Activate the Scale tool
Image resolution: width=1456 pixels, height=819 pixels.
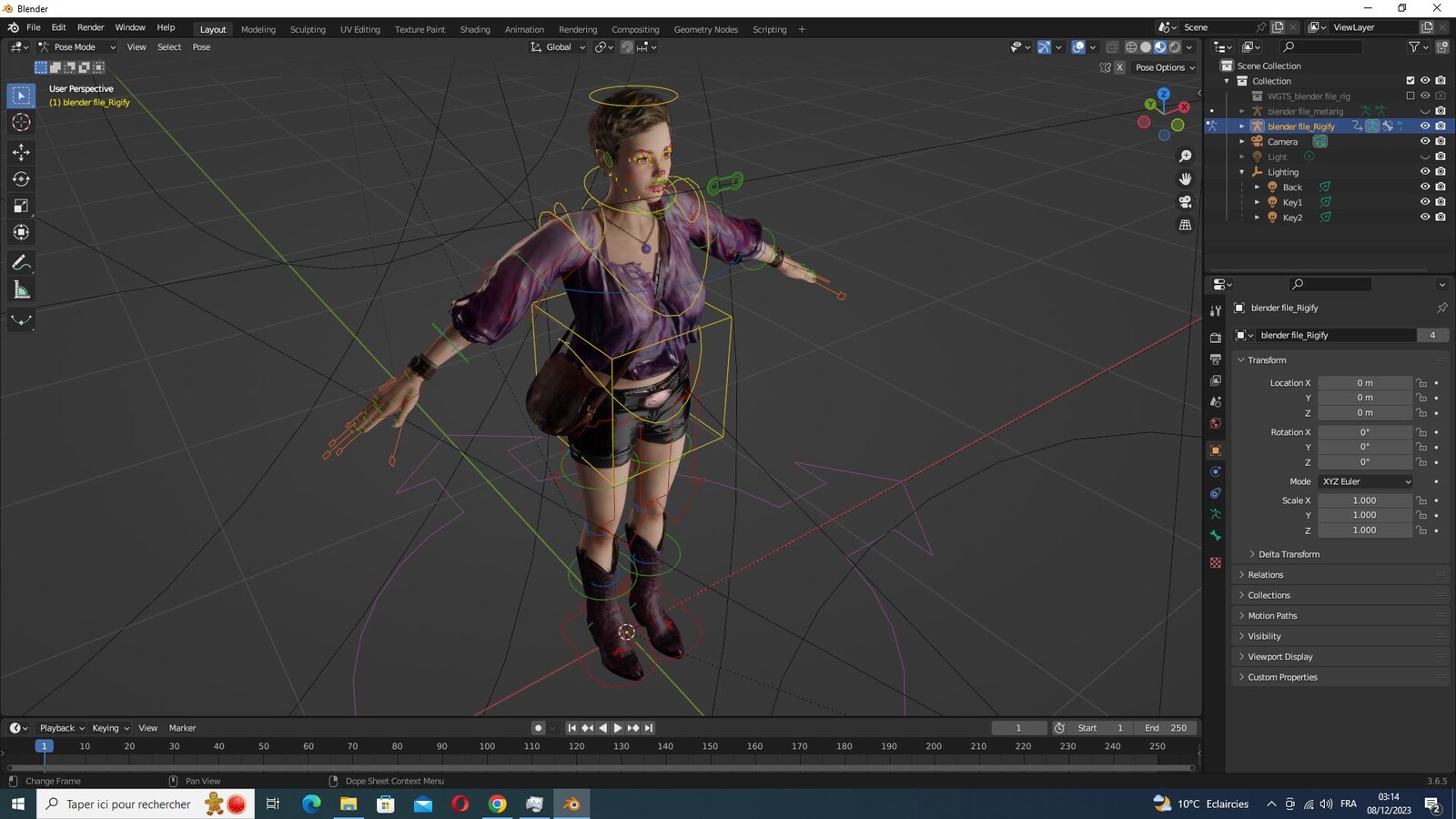pos(21,207)
